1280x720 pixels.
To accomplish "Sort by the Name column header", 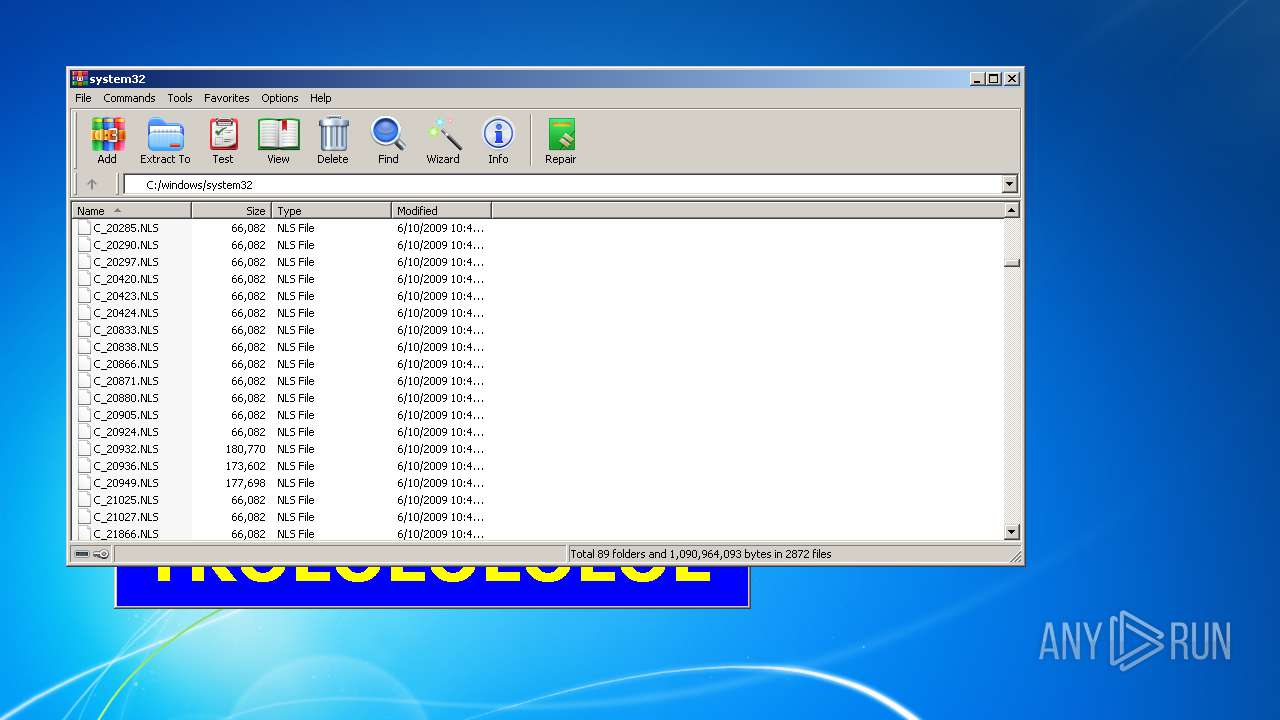I will pyautogui.click(x=131, y=211).
